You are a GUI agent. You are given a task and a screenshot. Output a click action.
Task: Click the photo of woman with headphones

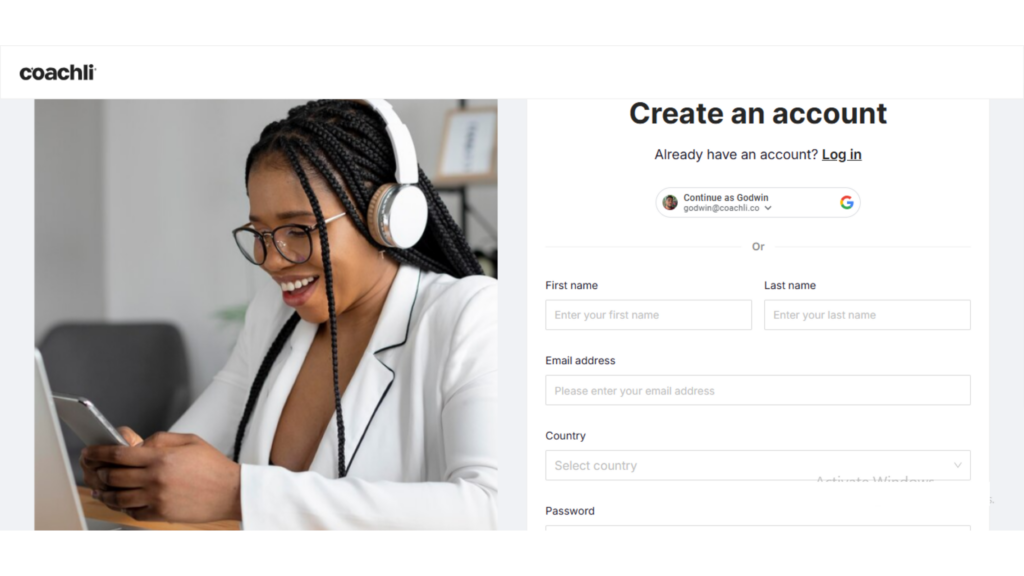pos(266,314)
